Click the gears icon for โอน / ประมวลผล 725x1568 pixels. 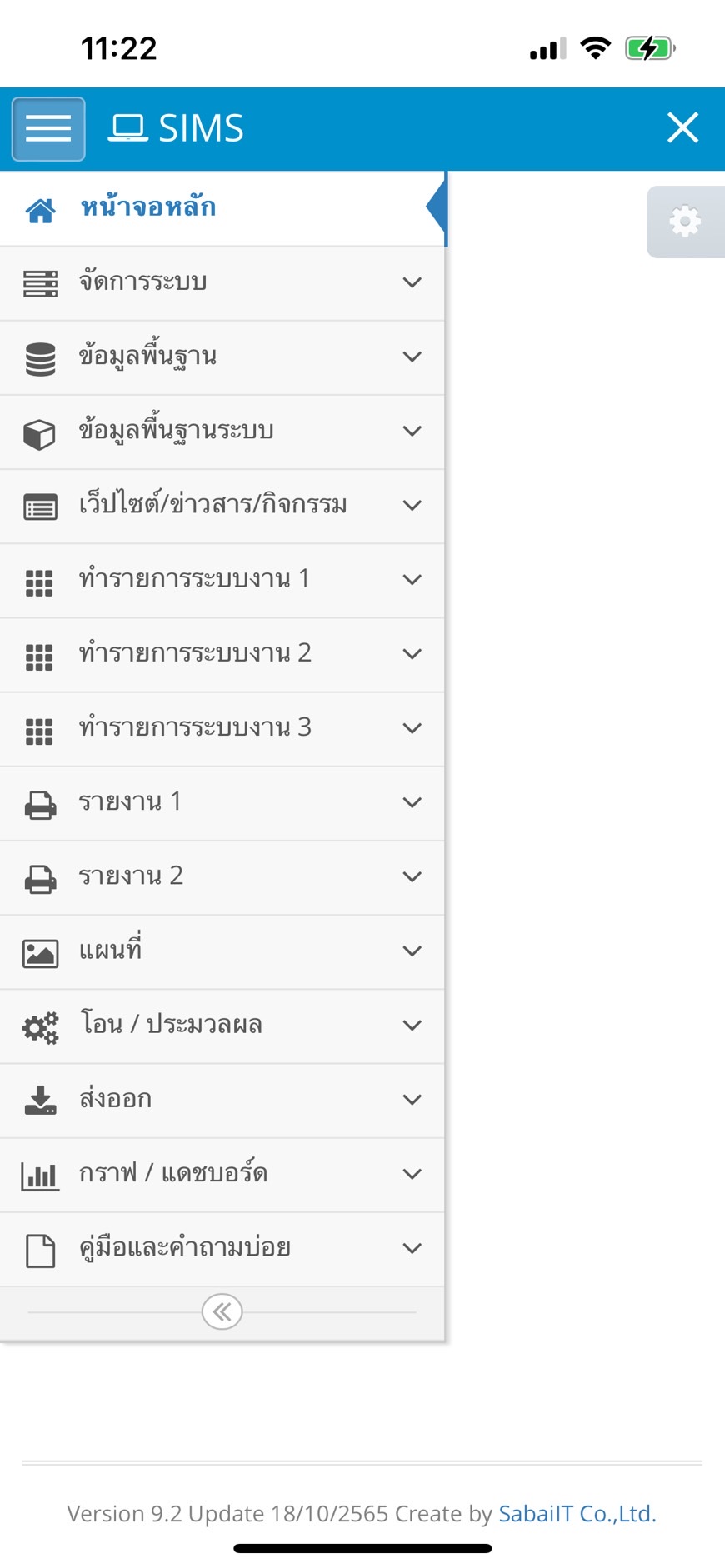pyautogui.click(x=40, y=1027)
